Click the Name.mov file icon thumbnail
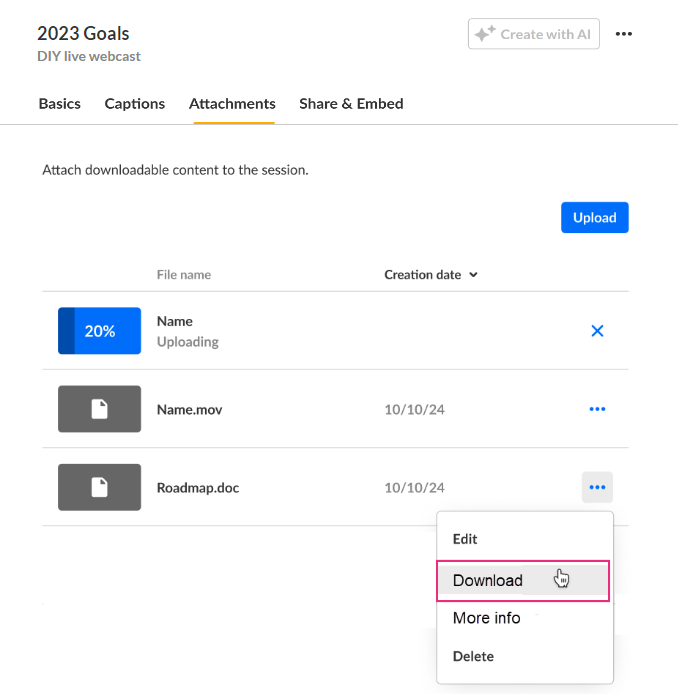The image size is (678, 694). click(99, 409)
